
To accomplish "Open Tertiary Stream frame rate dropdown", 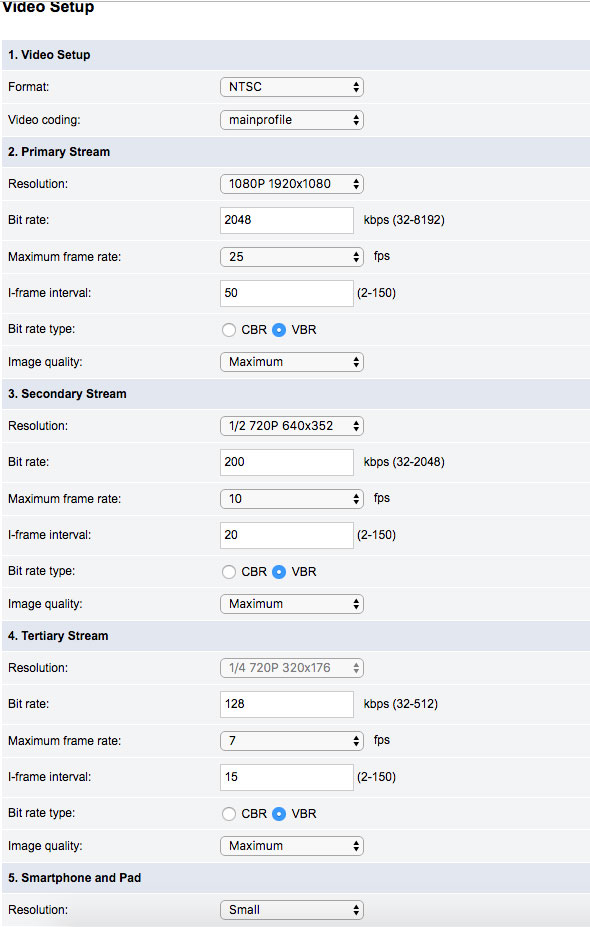I will [x=291, y=741].
